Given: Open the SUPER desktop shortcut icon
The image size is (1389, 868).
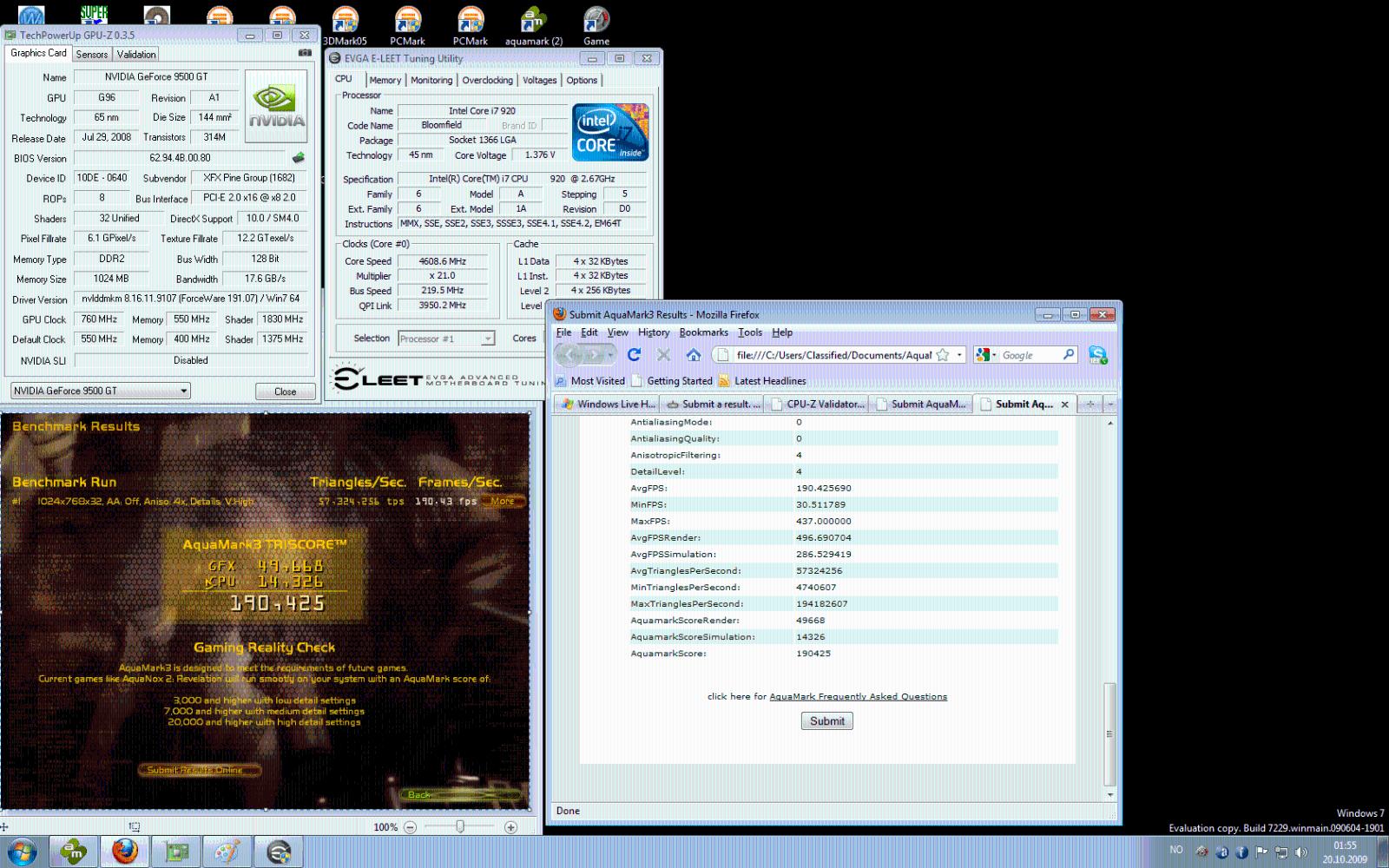Looking at the screenshot, I should point(94,14).
